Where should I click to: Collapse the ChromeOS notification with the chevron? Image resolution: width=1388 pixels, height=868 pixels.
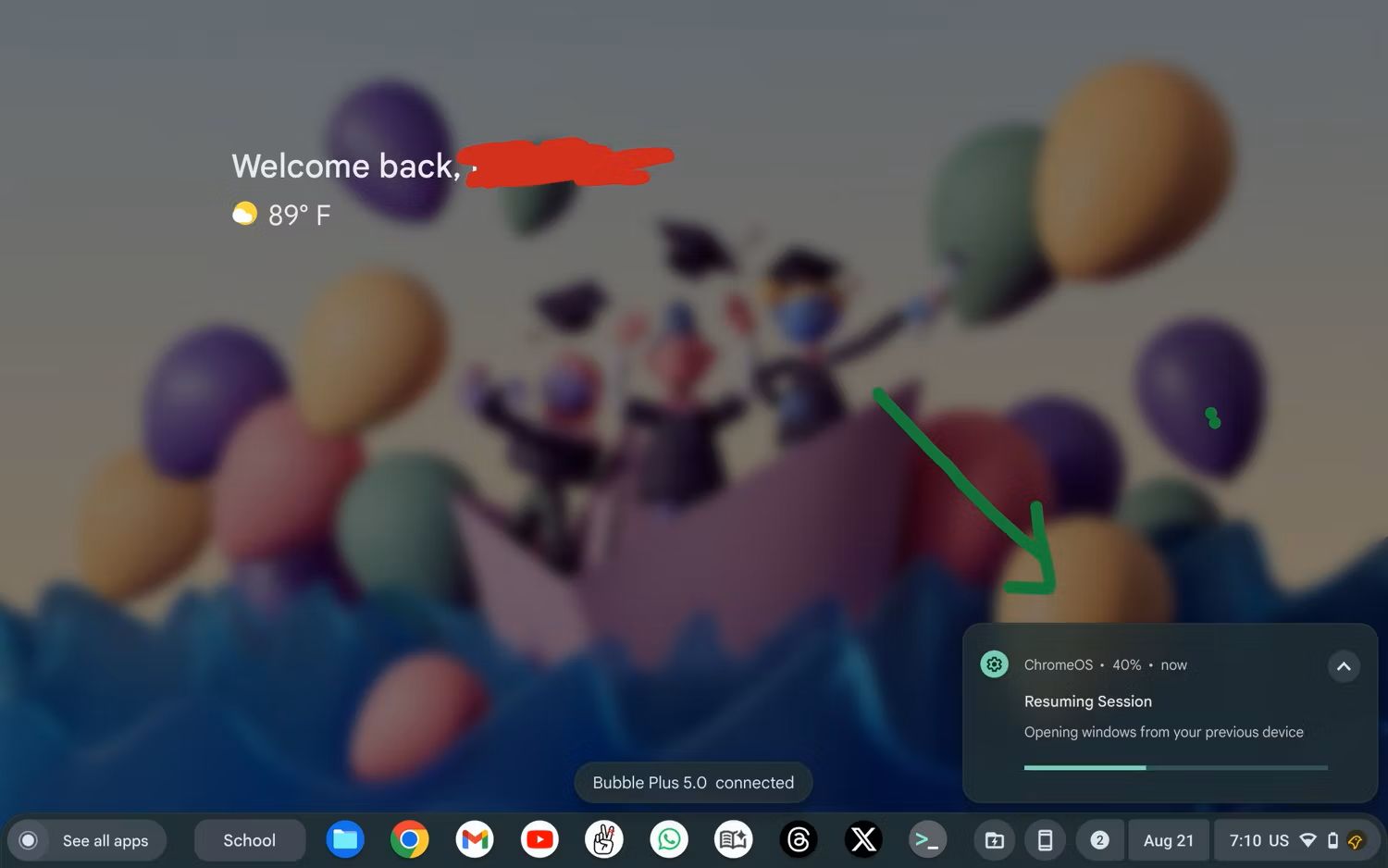coord(1344,666)
